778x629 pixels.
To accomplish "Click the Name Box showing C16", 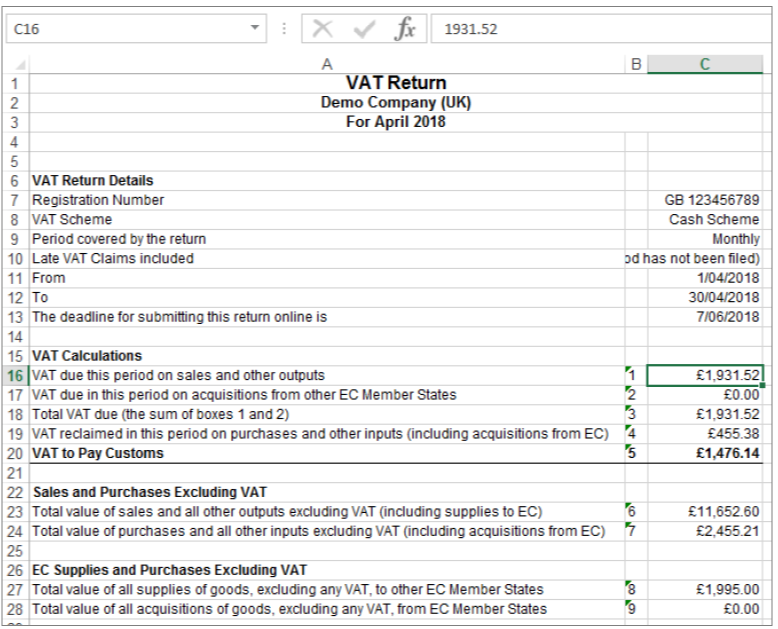I will [x=136, y=29].
